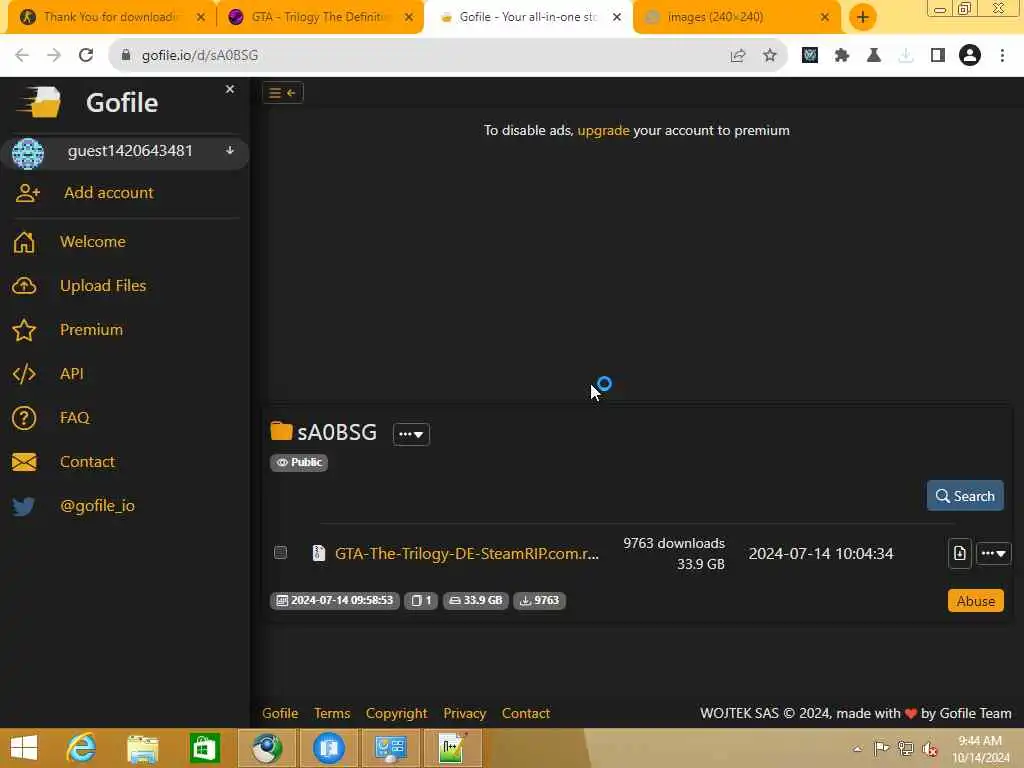Open the sA0BSG folder options dropdown

click(x=411, y=434)
